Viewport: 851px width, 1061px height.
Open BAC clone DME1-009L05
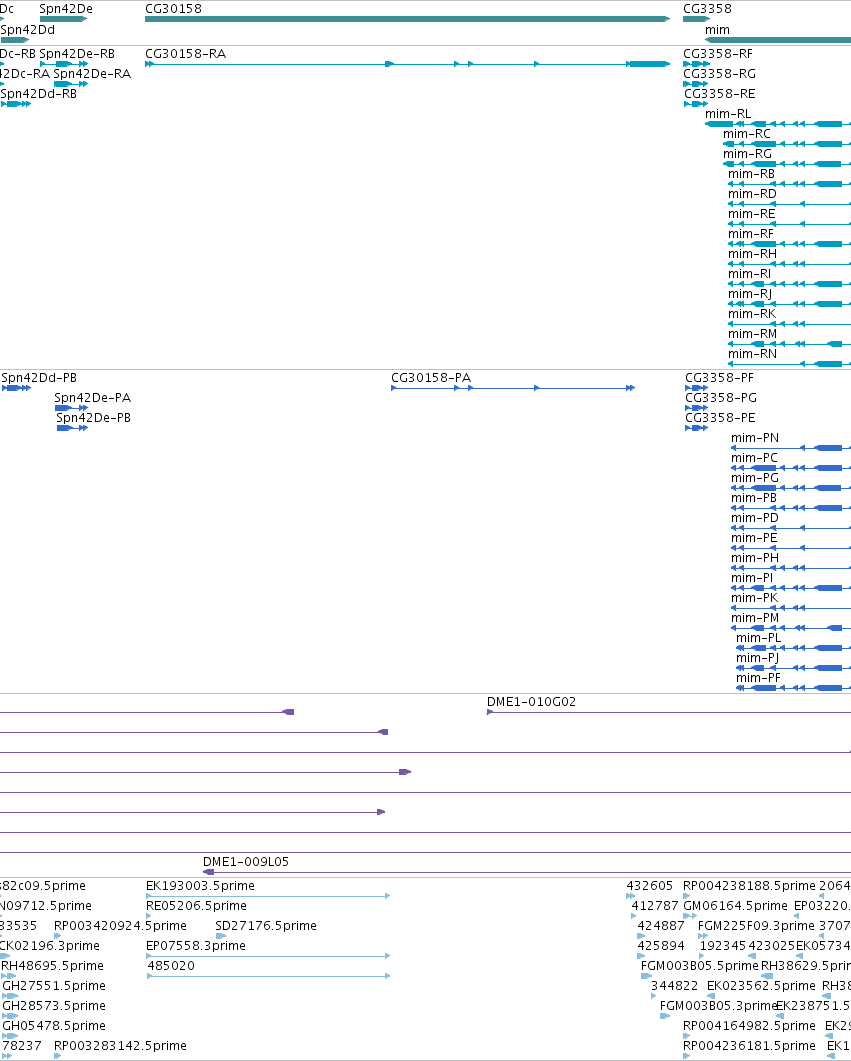click(x=246, y=861)
